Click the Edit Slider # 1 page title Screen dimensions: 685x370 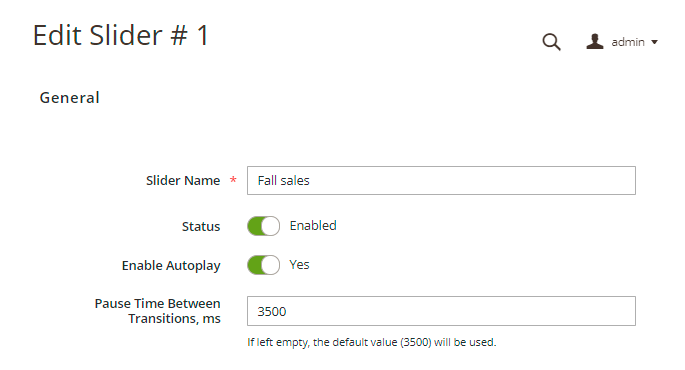121,35
